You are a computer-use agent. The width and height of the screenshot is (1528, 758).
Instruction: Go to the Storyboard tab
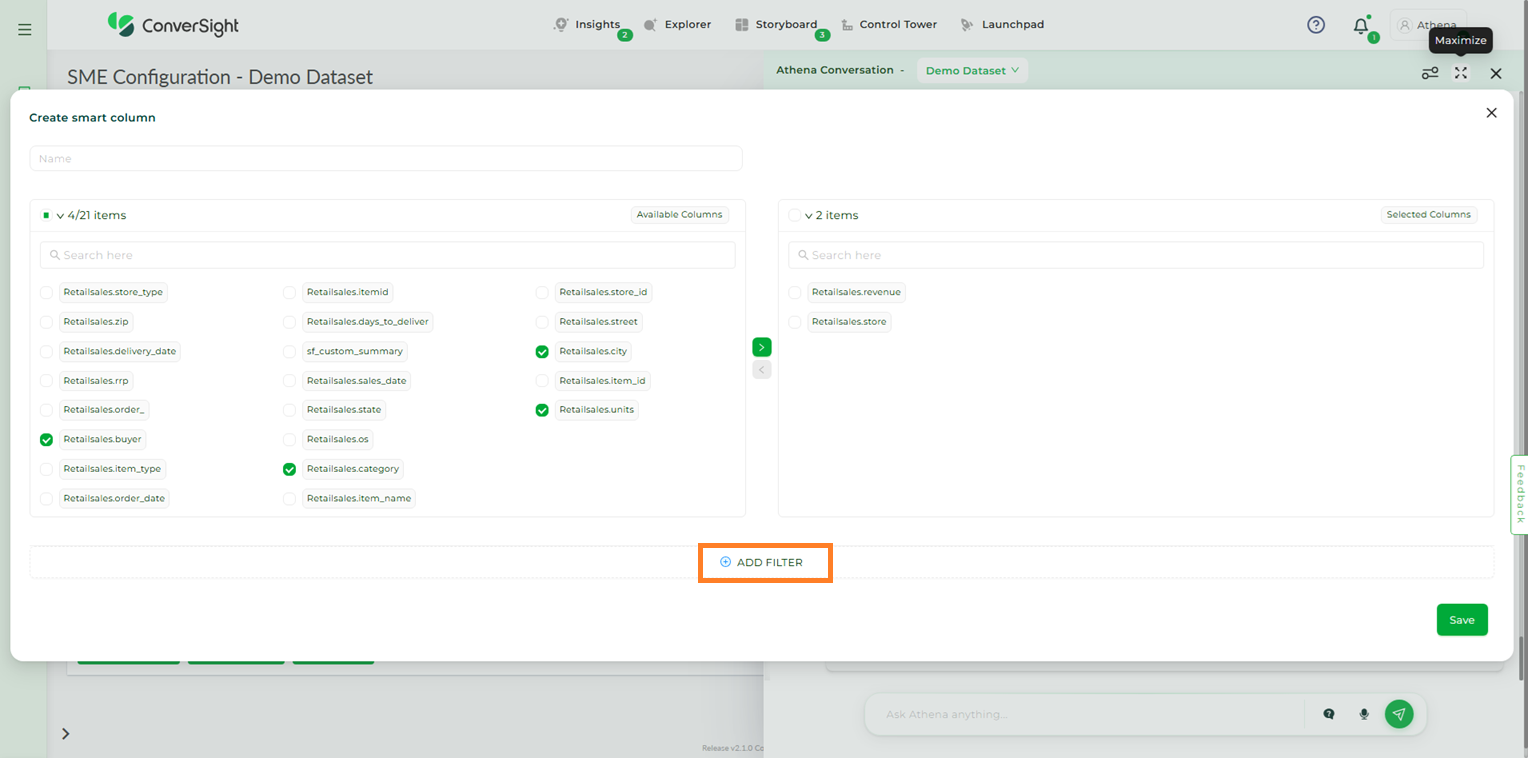[x=776, y=25]
